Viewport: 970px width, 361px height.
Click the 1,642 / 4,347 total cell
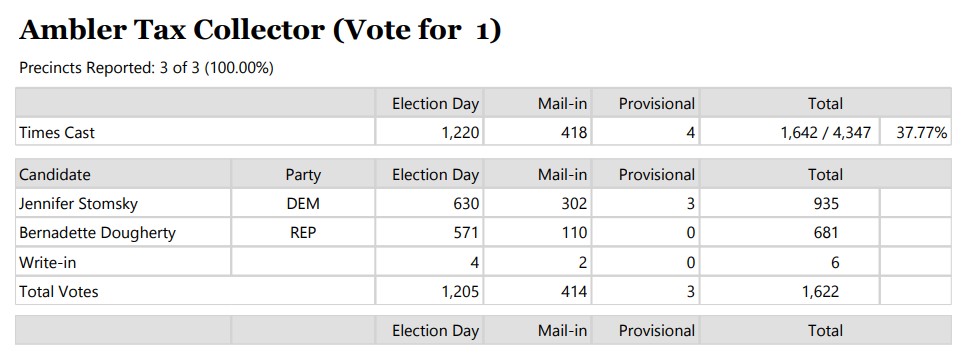(826, 132)
